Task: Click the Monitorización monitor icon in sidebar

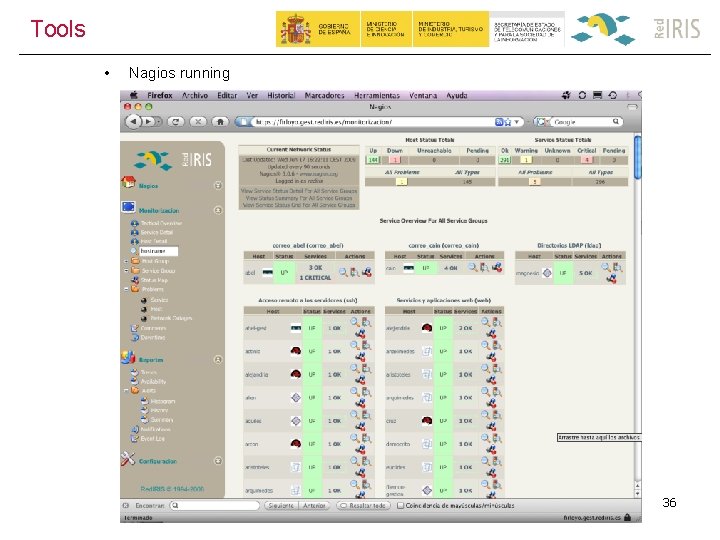Action: (x=128, y=207)
